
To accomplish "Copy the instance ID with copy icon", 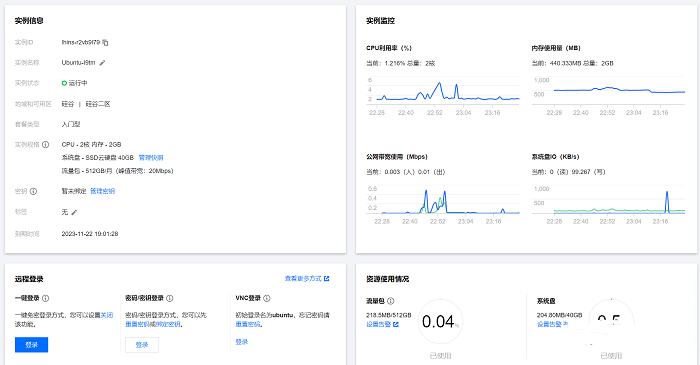I will 105,42.
